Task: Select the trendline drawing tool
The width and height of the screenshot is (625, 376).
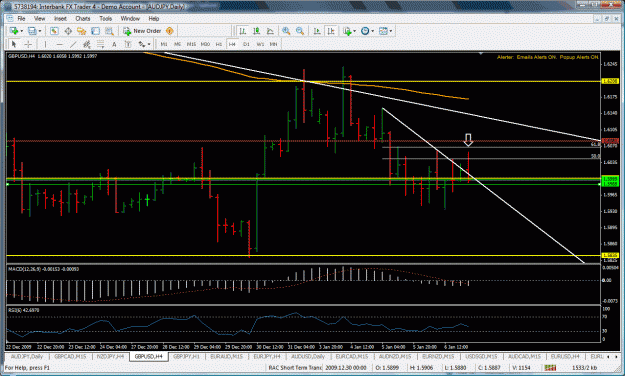Action: (x=73, y=44)
